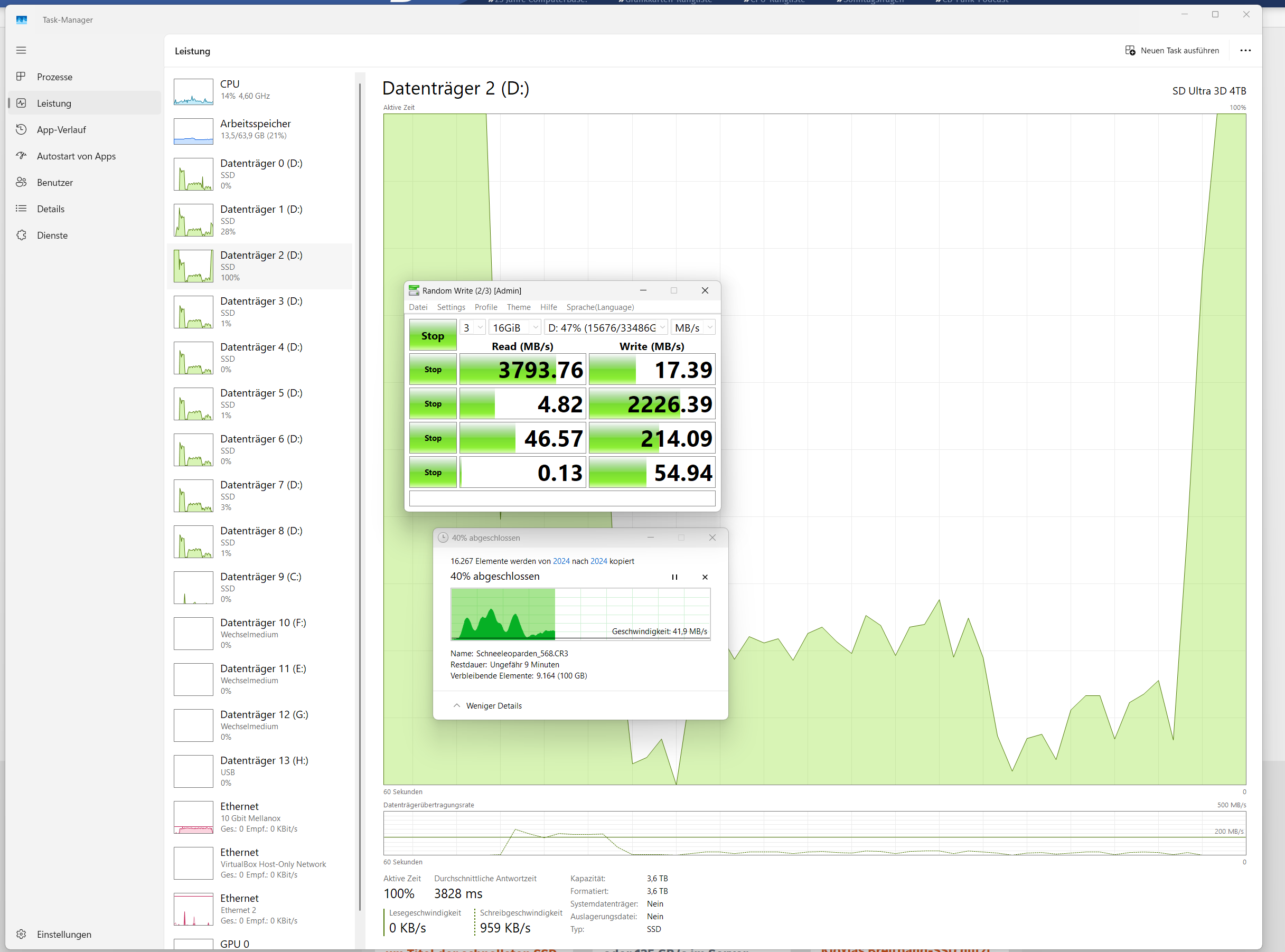Collapse Weniger Details in copy dialog
The image size is (1285, 952).
pyautogui.click(x=487, y=705)
